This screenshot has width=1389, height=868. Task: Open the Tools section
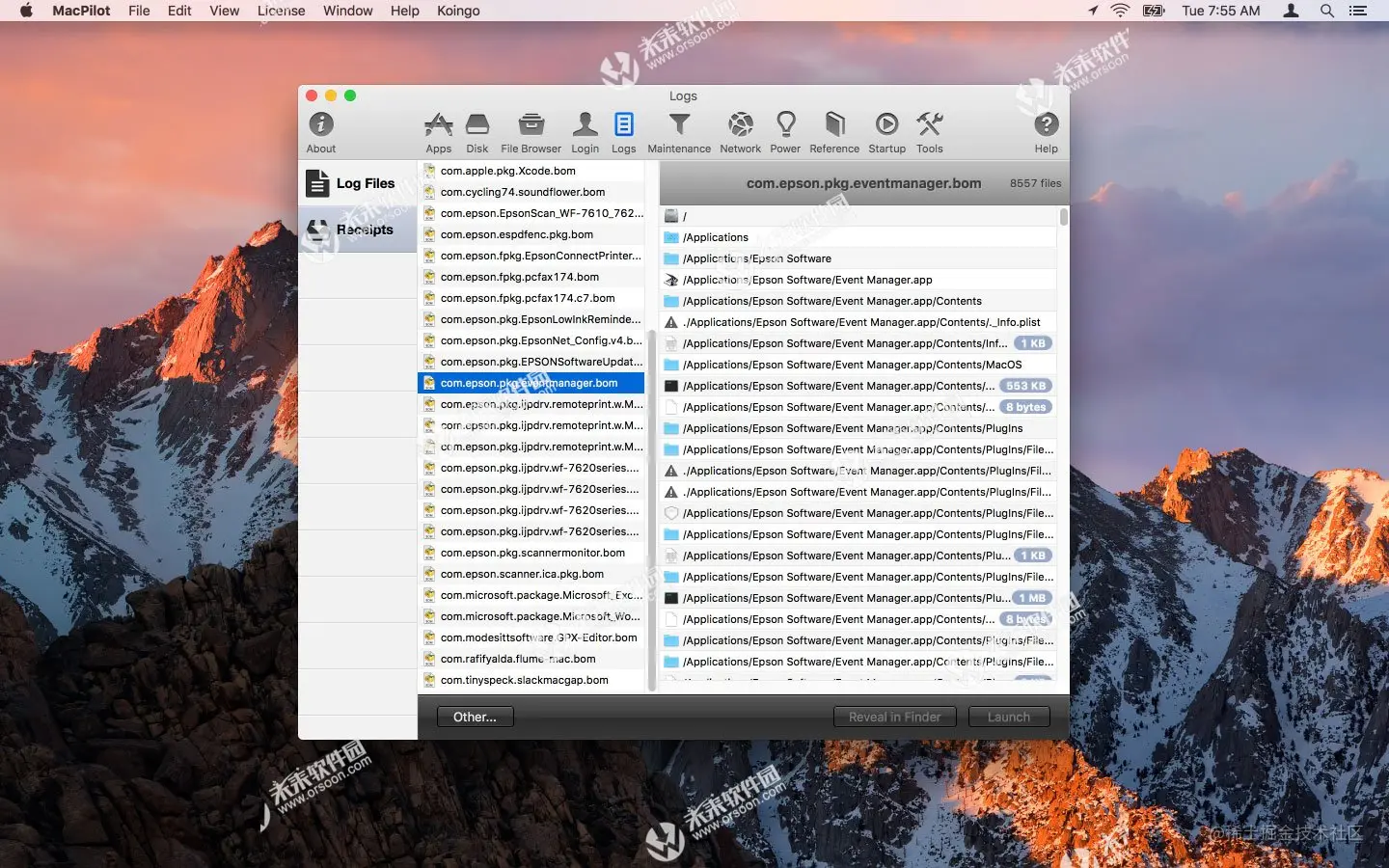click(930, 132)
